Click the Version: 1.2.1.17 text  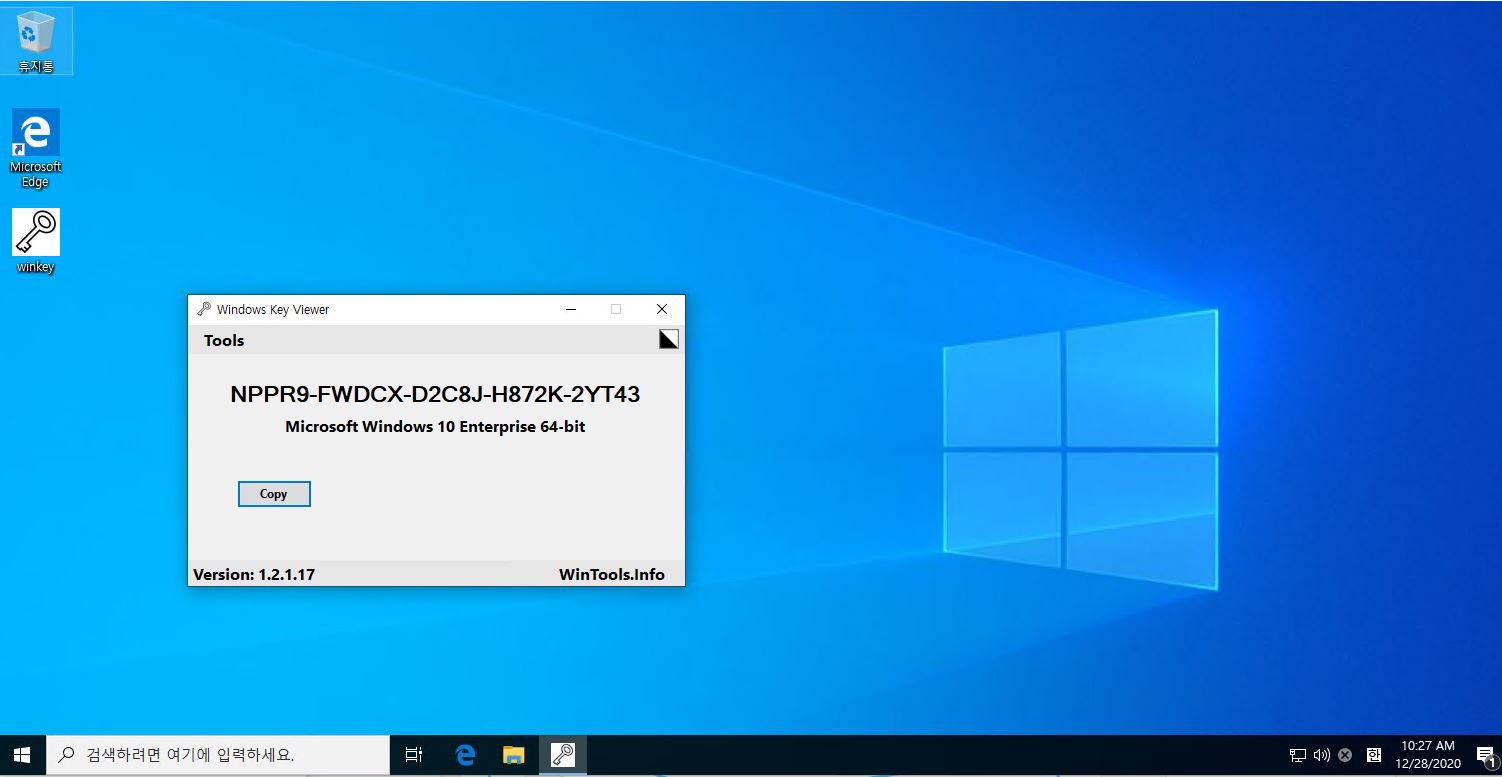254,574
